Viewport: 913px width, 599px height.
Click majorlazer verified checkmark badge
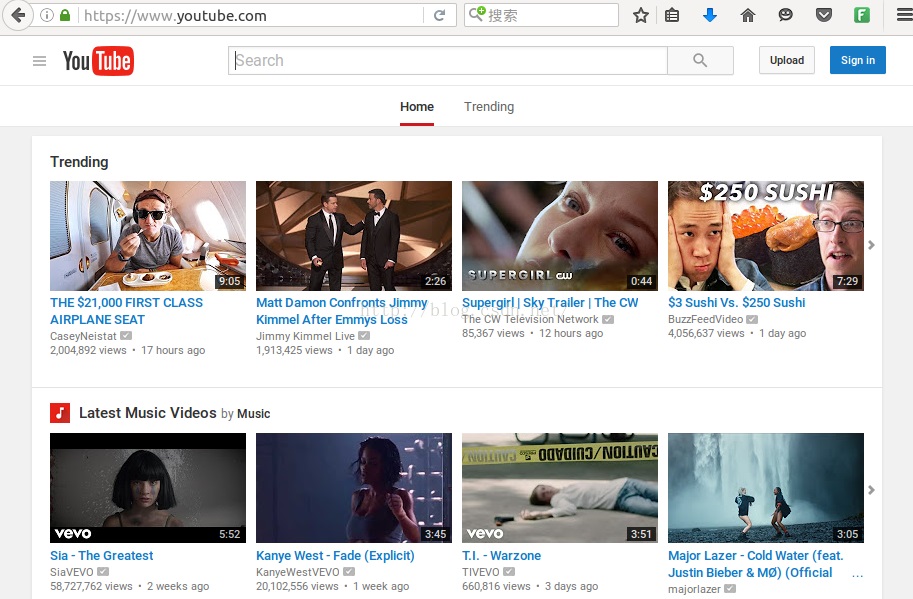click(x=730, y=589)
